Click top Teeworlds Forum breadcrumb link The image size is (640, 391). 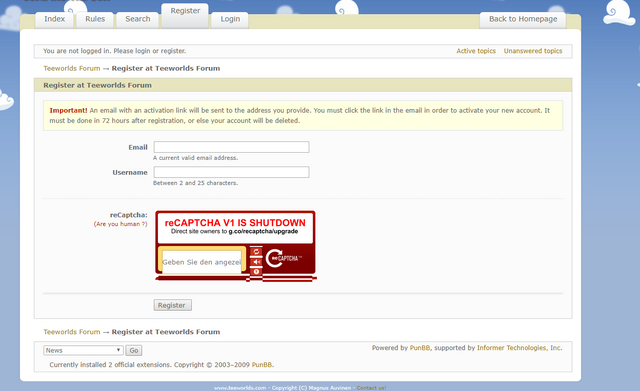click(x=72, y=69)
